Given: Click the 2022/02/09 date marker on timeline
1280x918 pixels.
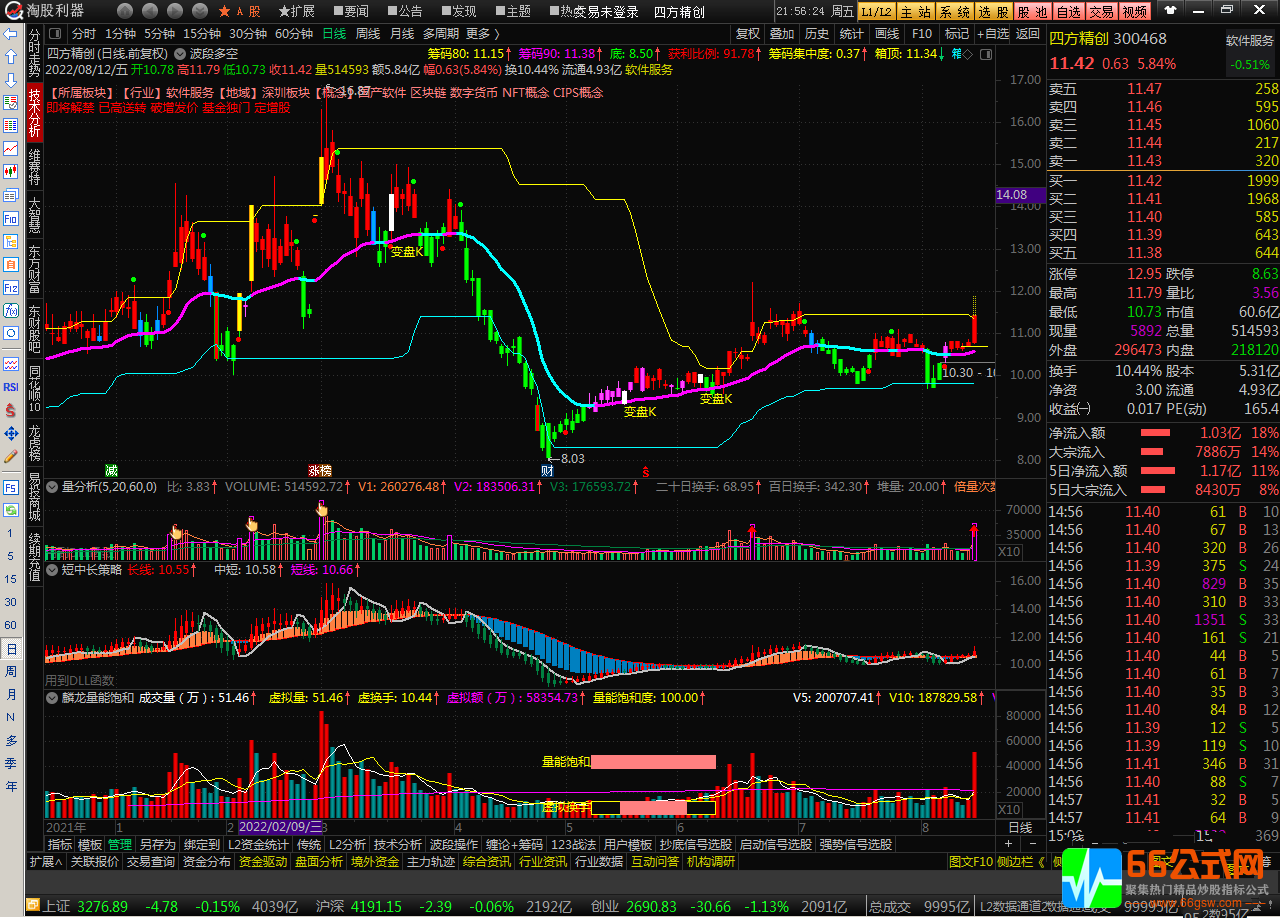Looking at the screenshot, I should 280,828.
